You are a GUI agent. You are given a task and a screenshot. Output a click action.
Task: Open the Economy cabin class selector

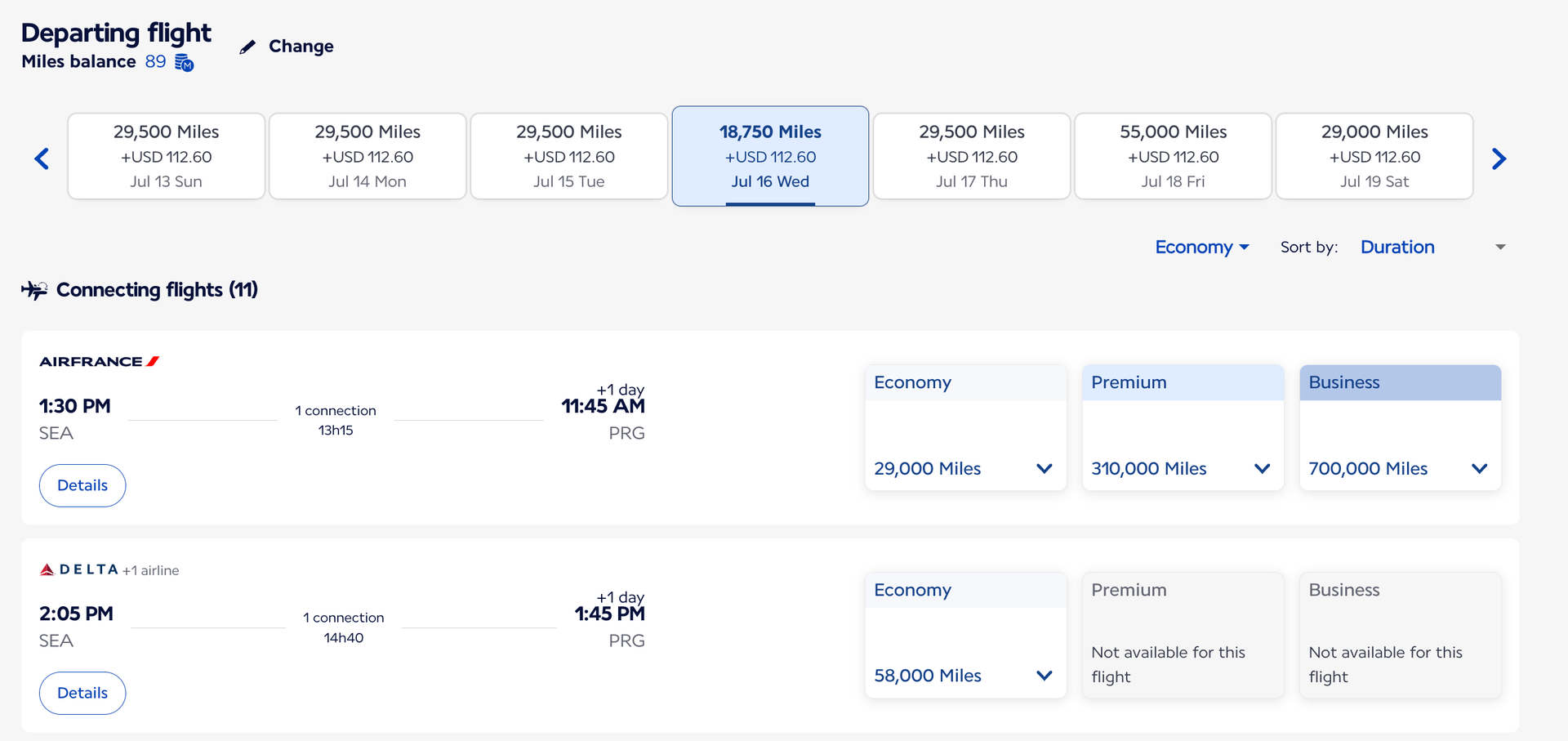(1201, 247)
